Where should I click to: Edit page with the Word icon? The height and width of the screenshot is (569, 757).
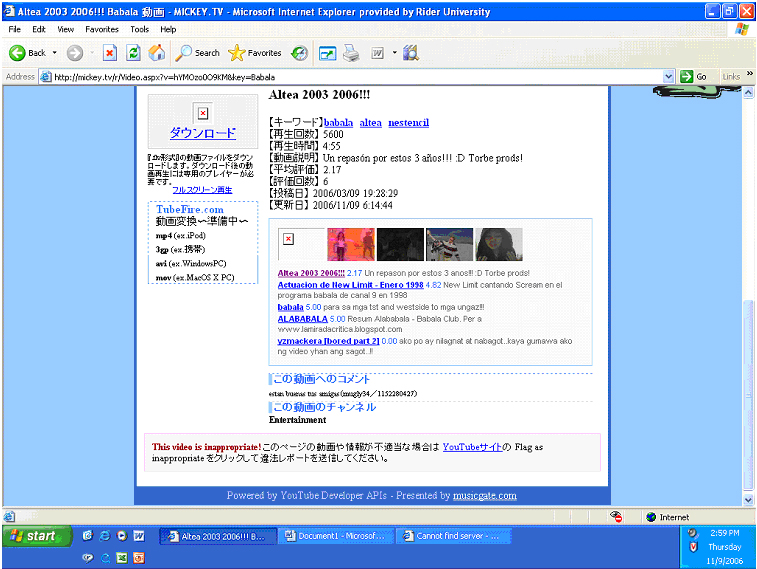pyautogui.click(x=378, y=53)
